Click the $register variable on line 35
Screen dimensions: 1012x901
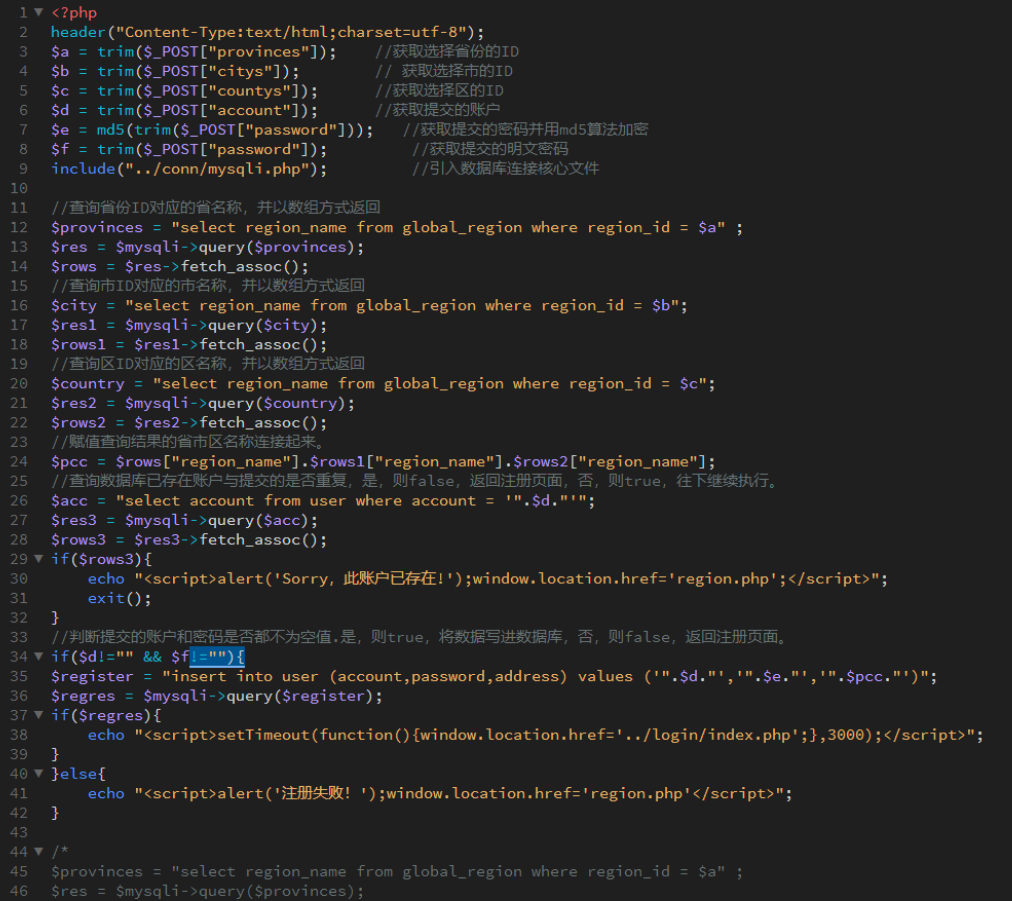[x=92, y=676]
